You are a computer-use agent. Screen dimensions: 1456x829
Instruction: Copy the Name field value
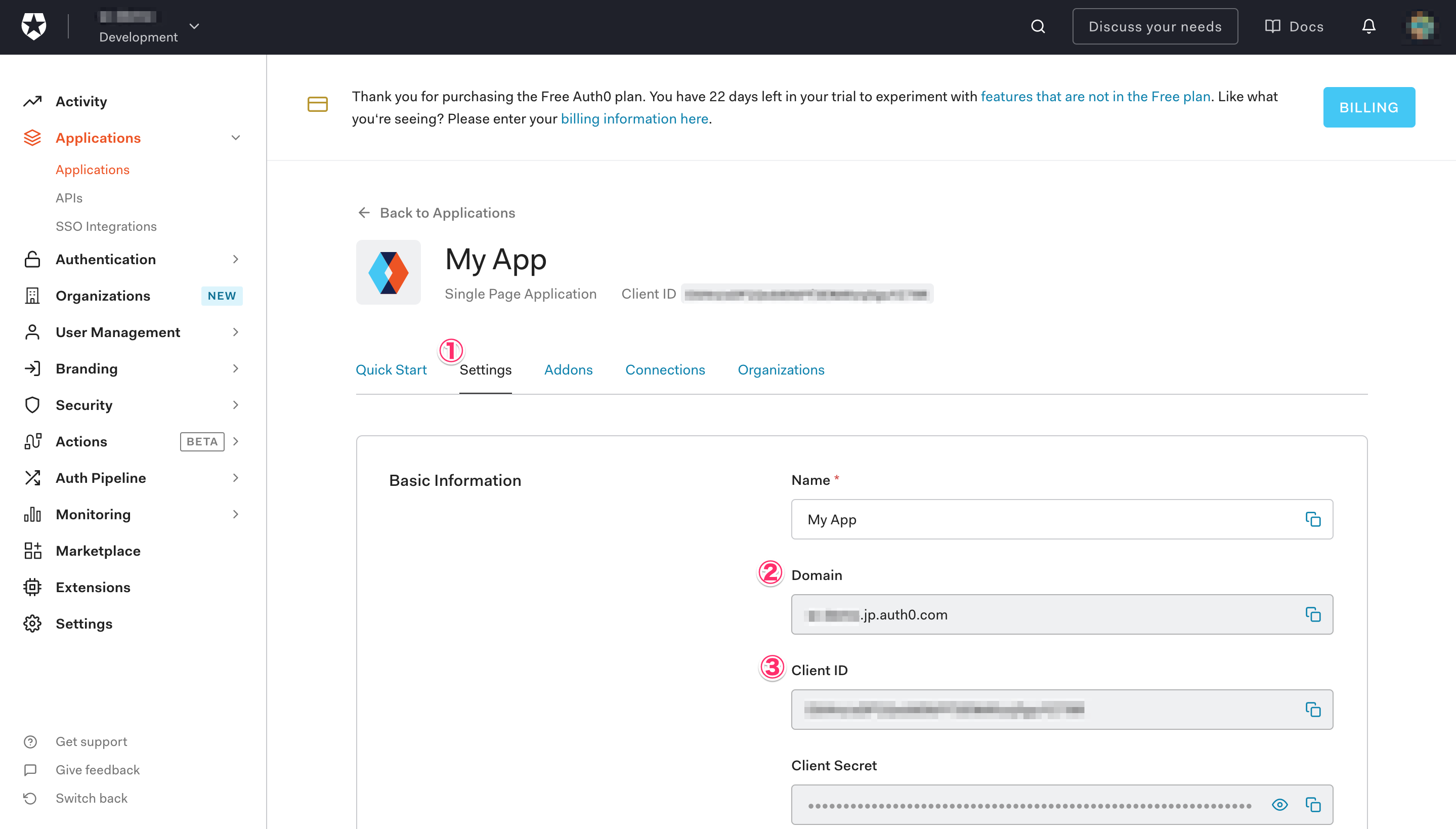pyautogui.click(x=1313, y=519)
